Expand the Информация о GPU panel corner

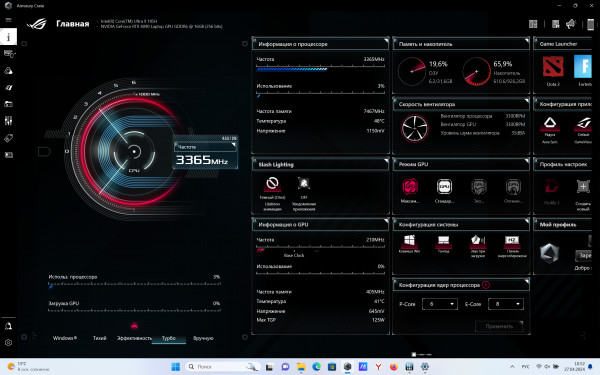point(386,221)
